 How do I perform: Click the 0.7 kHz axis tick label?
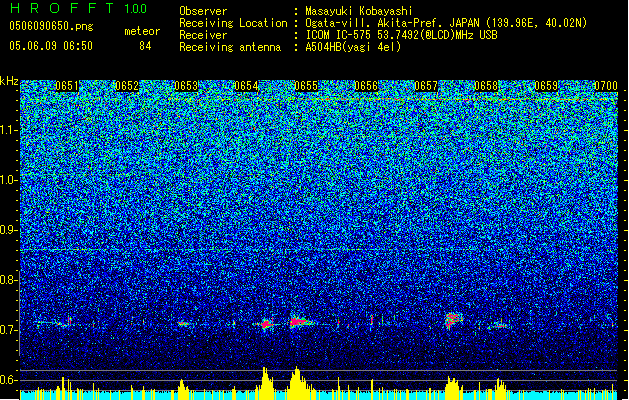coord(9,330)
